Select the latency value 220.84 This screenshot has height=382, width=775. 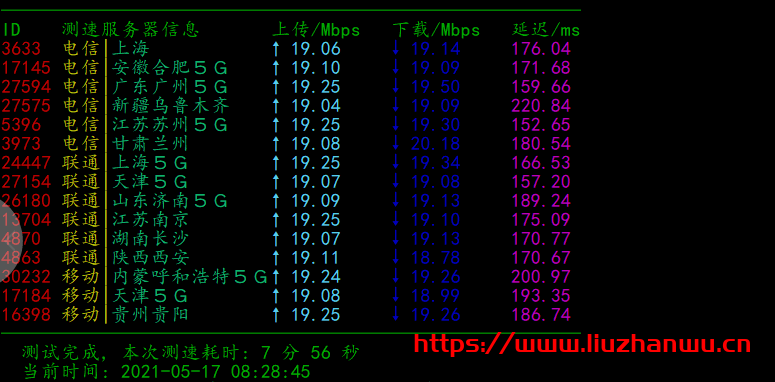[541, 105]
